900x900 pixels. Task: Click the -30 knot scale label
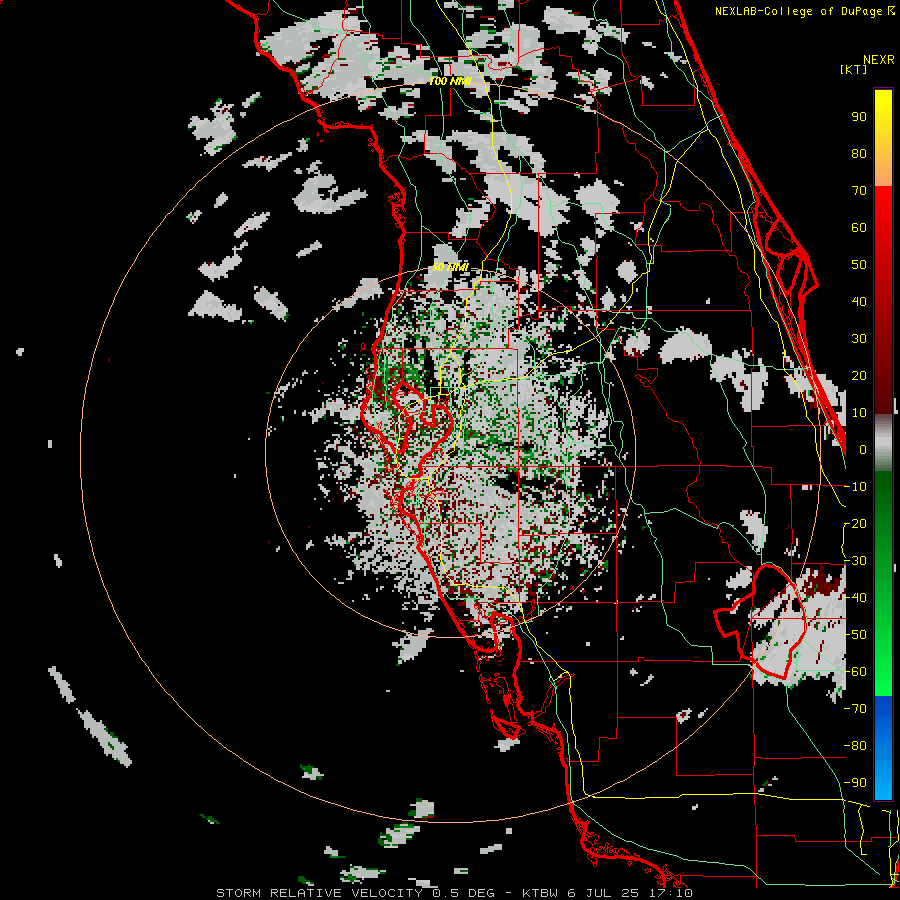pyautogui.click(x=855, y=561)
